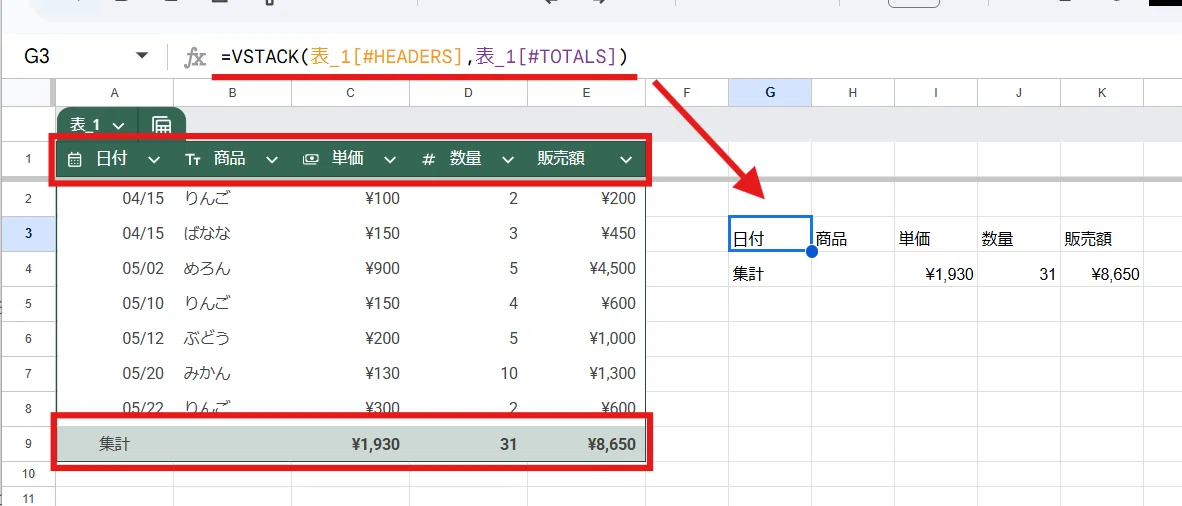
Task: Select row 10 header
Action: (x=28, y=474)
